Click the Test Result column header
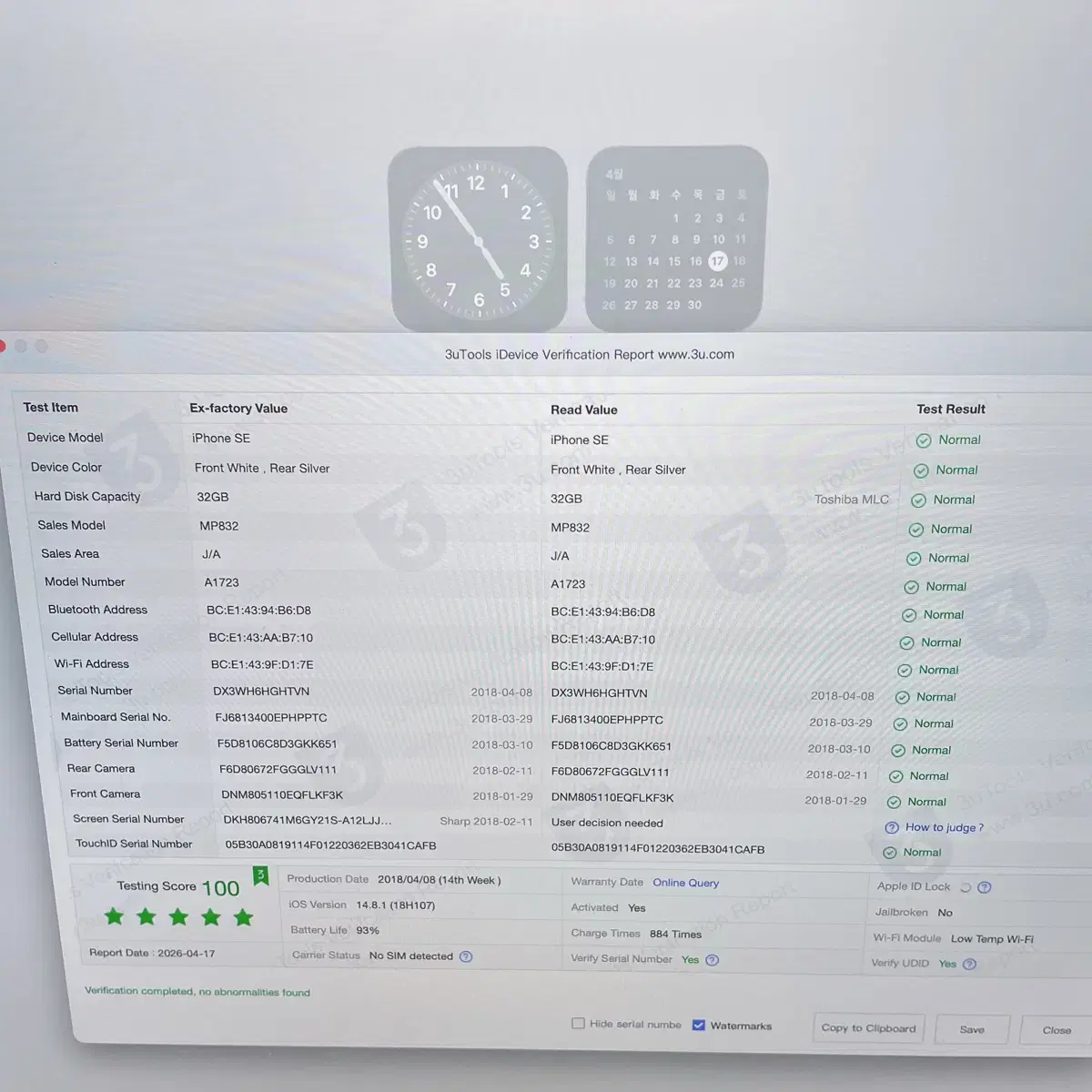 point(951,409)
